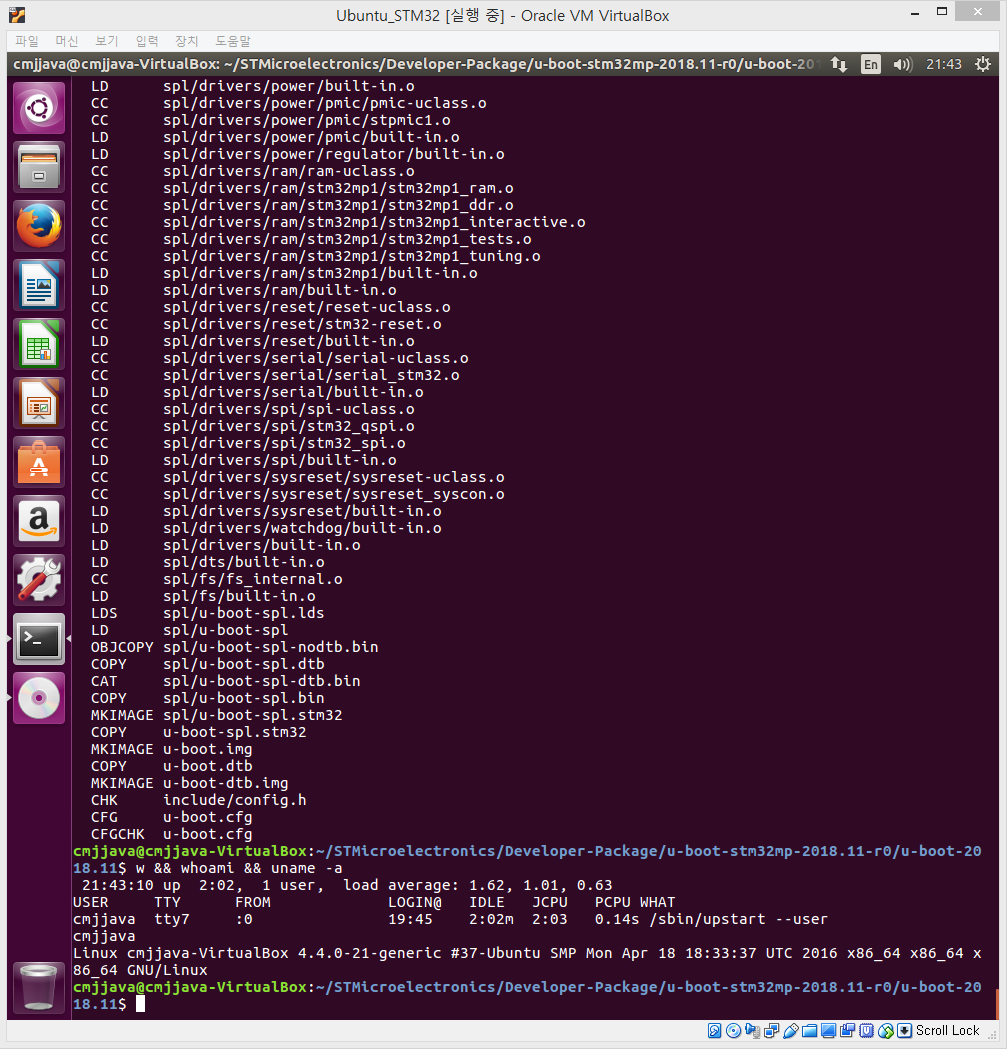This screenshot has height=1049, width=1007.
Task: Click the 21:43 clock indicator
Action: [943, 64]
